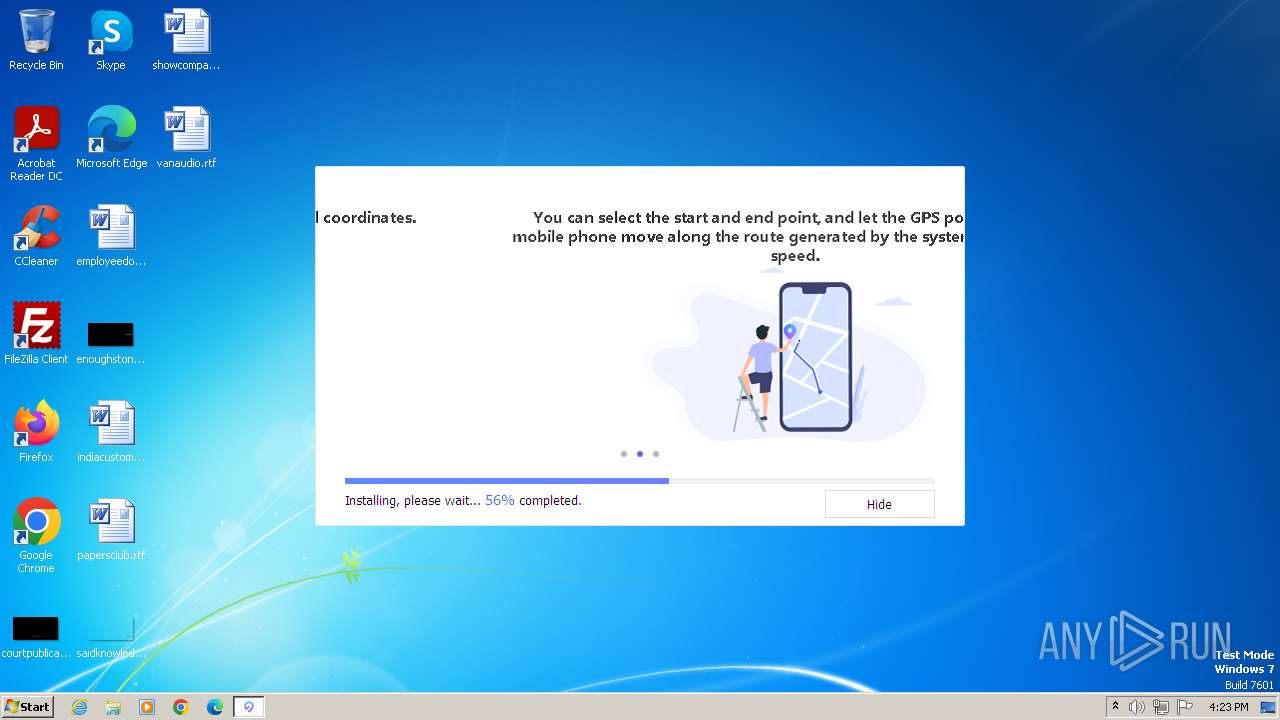
Task: Select the saidknowled... desktop file
Action: pyautogui.click(x=111, y=636)
